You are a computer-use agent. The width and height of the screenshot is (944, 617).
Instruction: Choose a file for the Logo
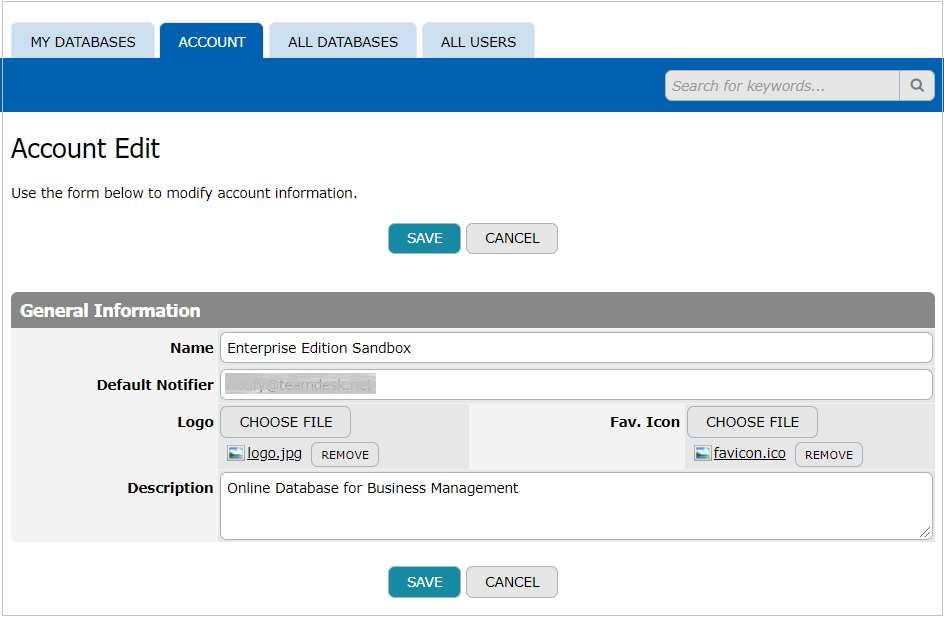click(285, 422)
